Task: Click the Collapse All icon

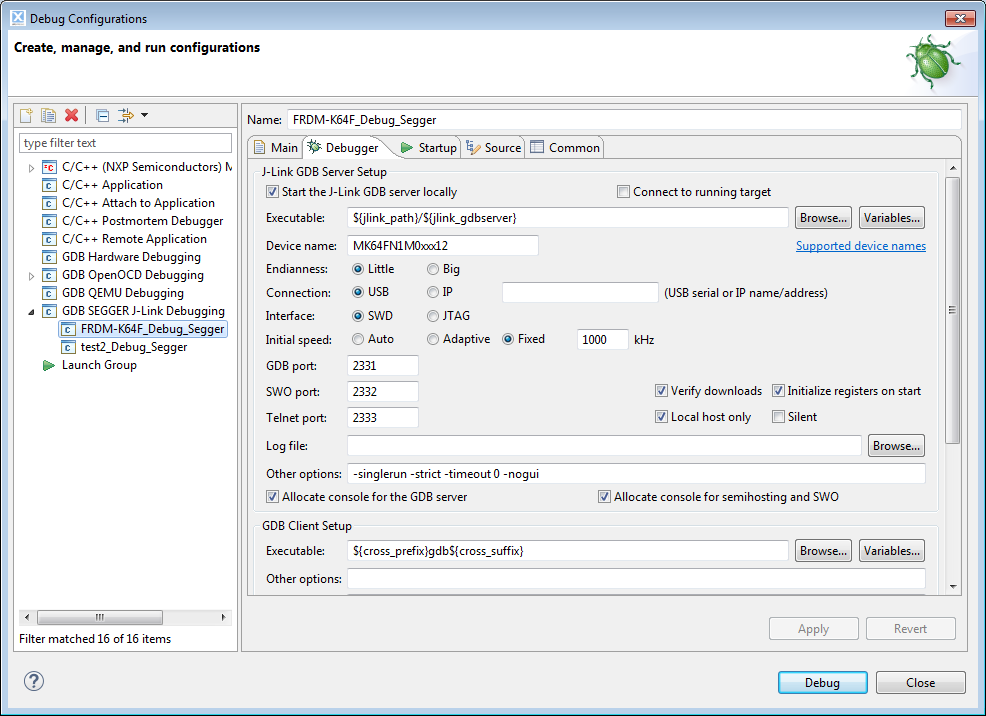Action: 102,115
